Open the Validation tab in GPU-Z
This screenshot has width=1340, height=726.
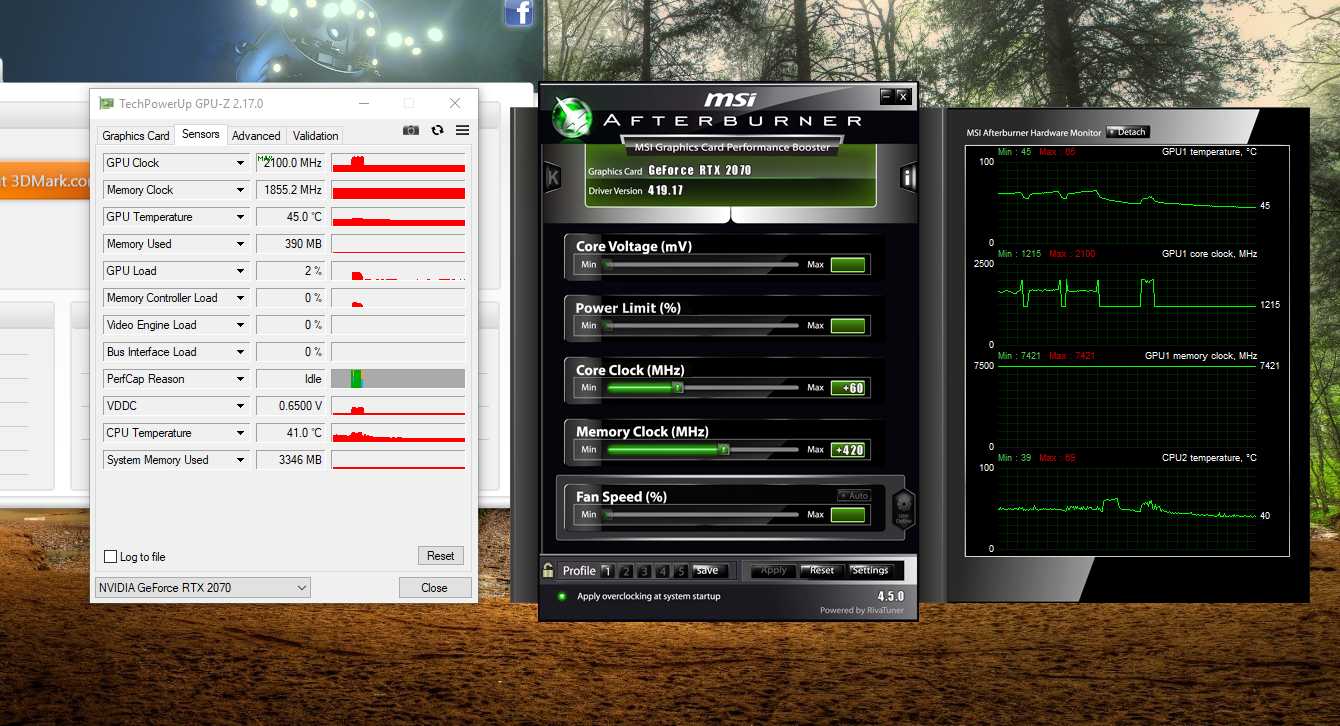316,136
